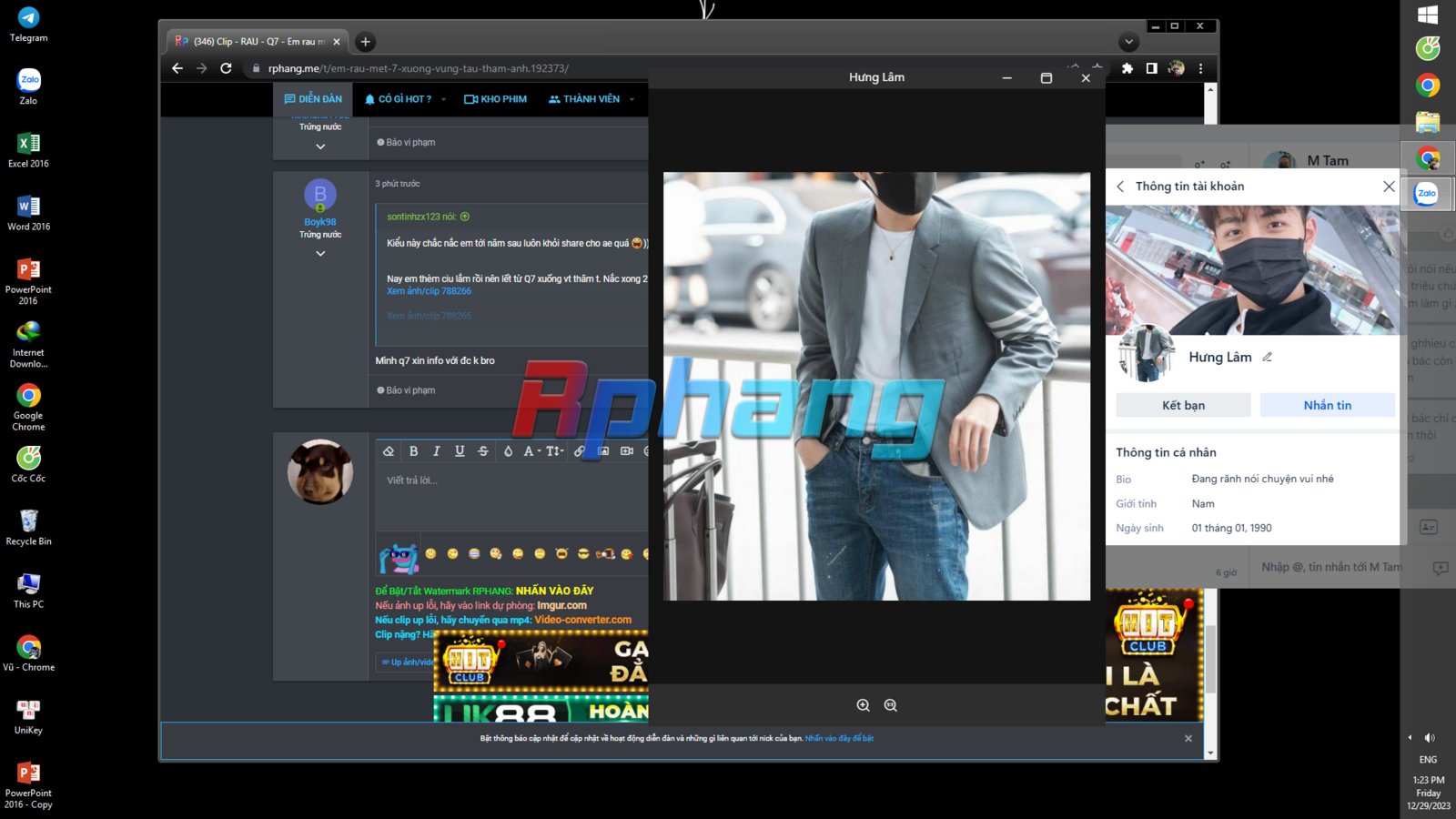Close the rphang Chrome tab

coord(337,42)
